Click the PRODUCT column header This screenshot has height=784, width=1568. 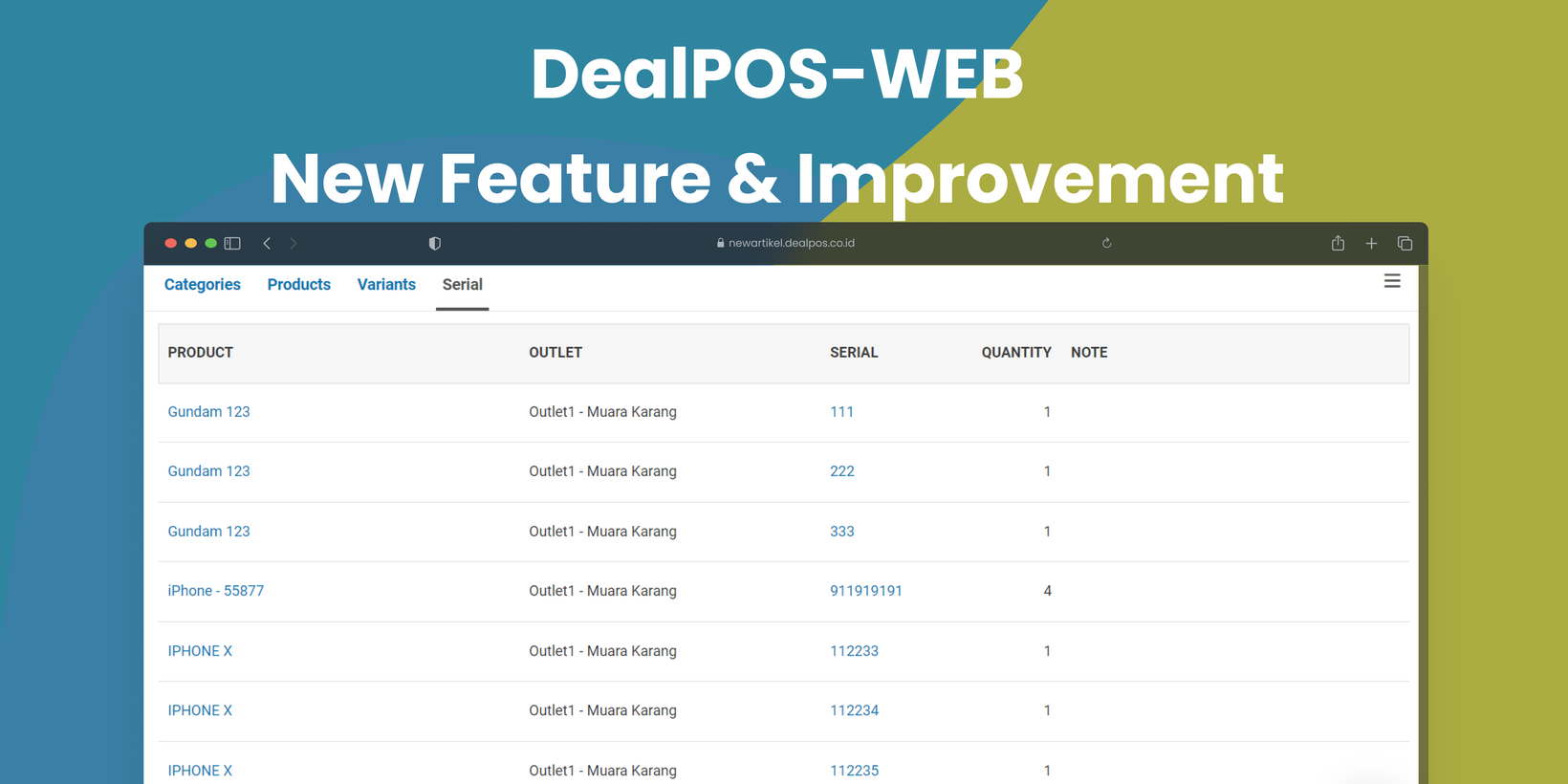tap(201, 353)
